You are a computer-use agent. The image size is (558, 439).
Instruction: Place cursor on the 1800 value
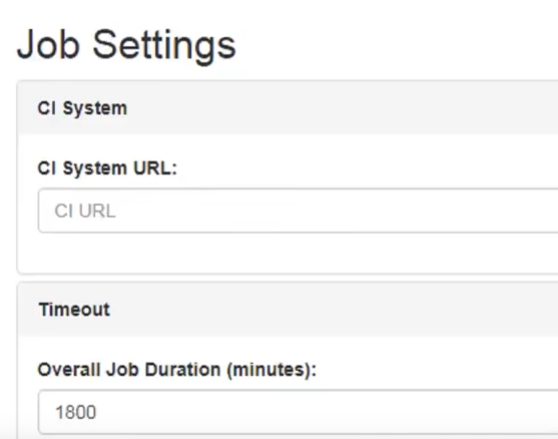[75, 412]
